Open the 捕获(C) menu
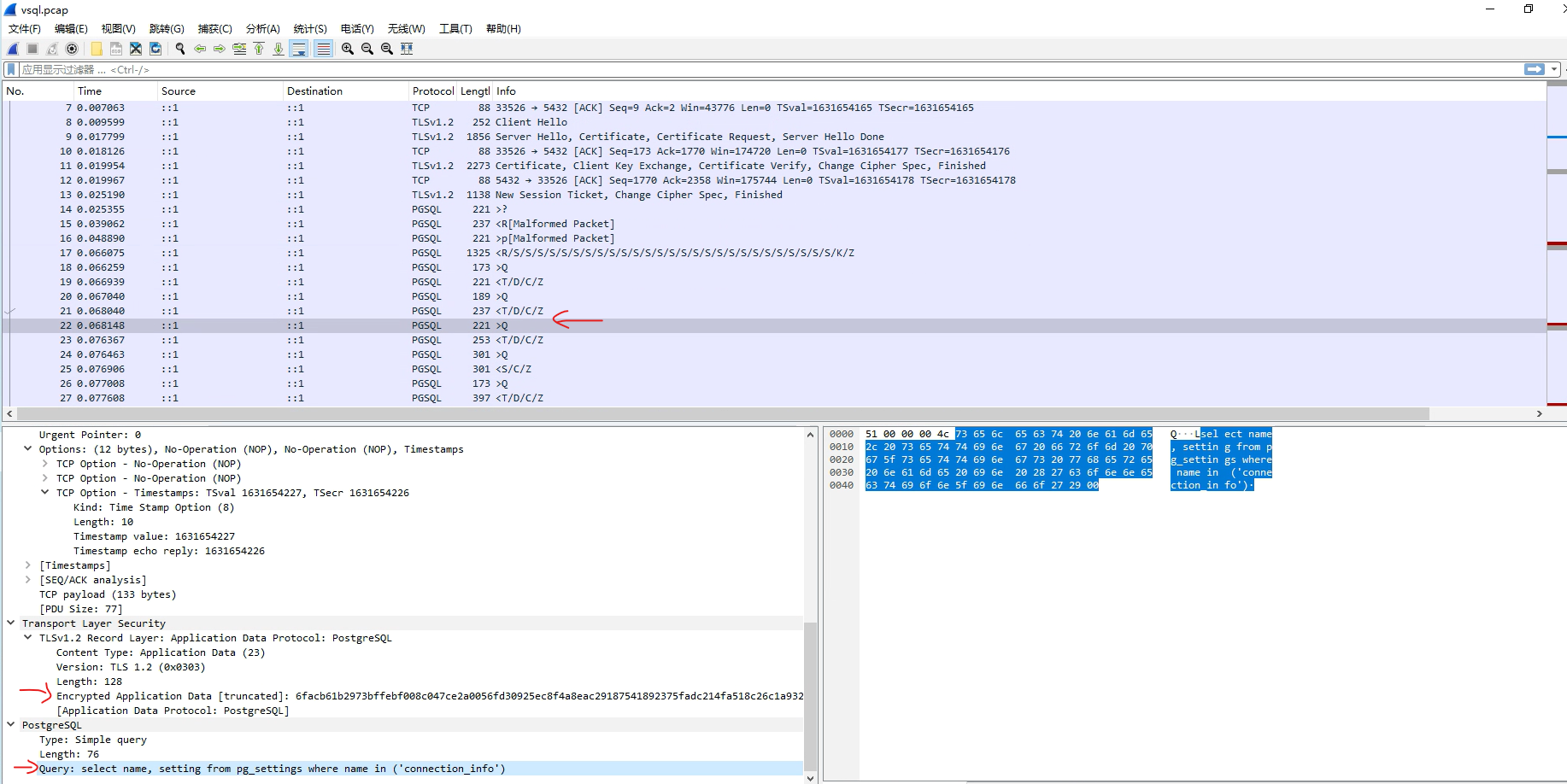Image resolution: width=1567 pixels, height=784 pixels. point(214,29)
